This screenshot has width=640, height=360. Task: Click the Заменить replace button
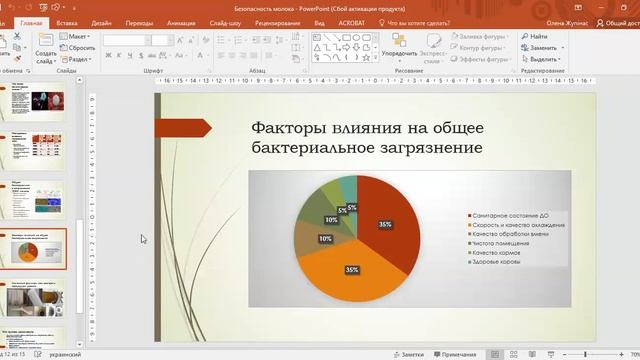[x=539, y=48]
